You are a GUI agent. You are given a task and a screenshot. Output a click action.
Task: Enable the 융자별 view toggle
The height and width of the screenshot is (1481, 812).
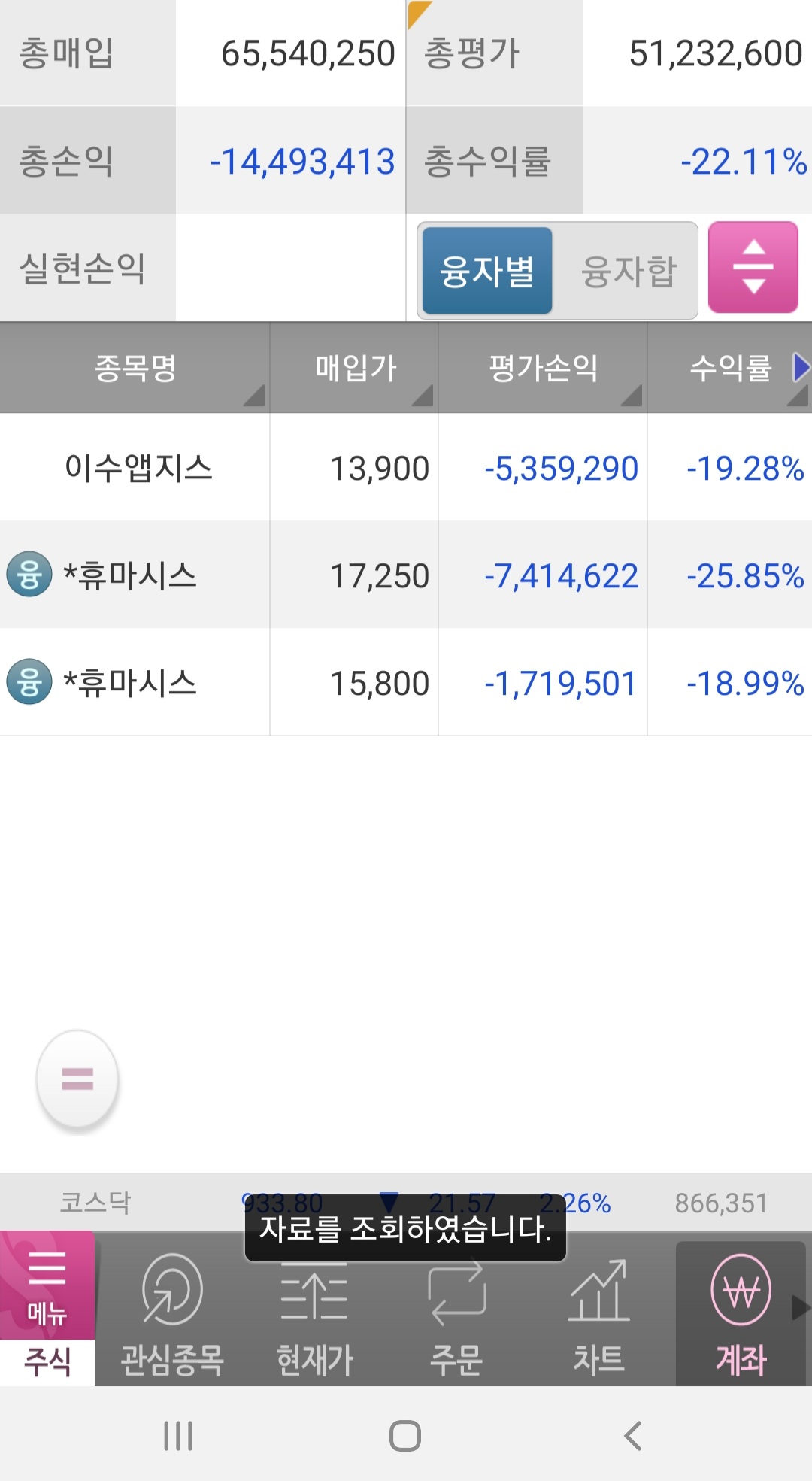(x=486, y=269)
